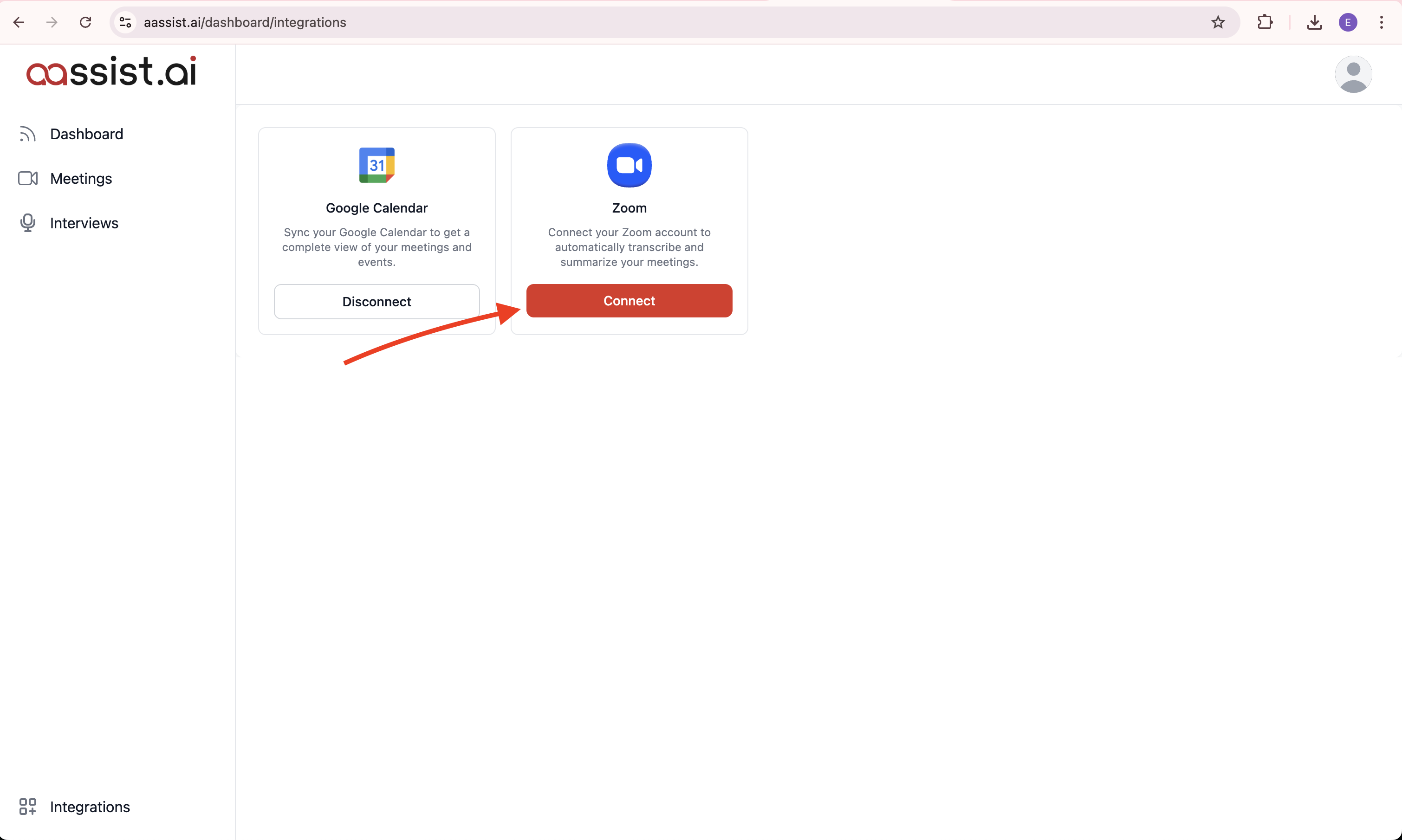Go forward to next page

[52, 23]
